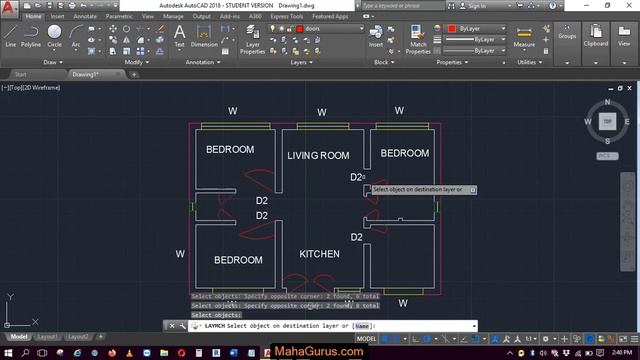Click the Move tool in Modify
Viewport: 640px width, 360px height.
point(113,29)
